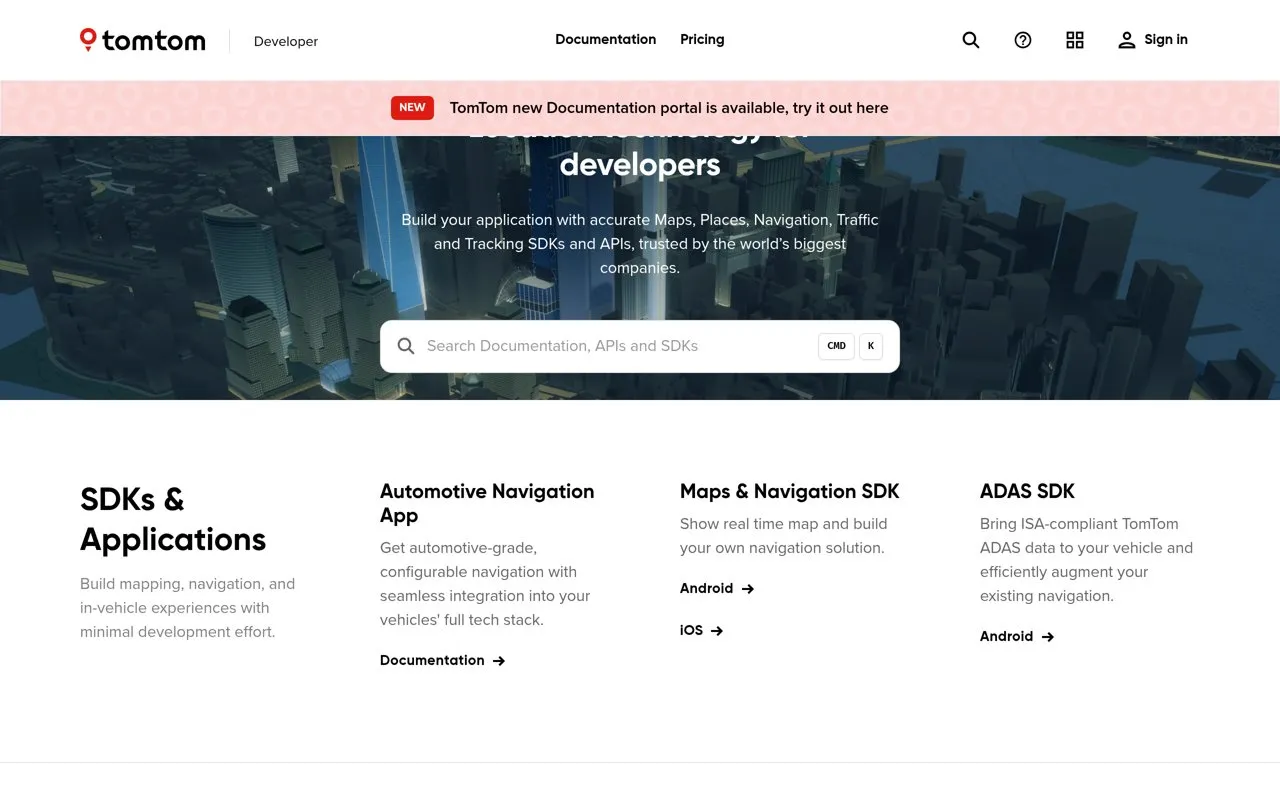Click arrow next to iOS link
Viewport: 1280px width, 800px height.
tap(717, 631)
